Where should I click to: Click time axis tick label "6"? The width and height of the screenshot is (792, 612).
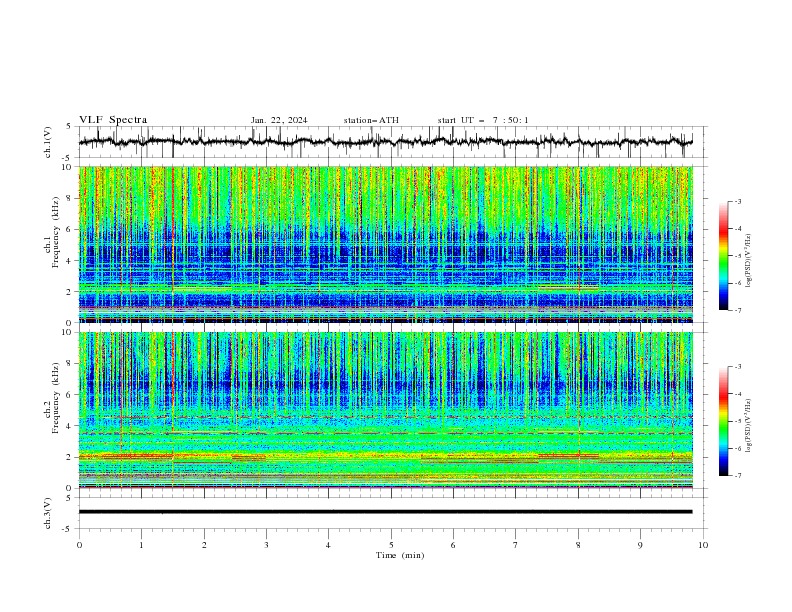coord(453,545)
